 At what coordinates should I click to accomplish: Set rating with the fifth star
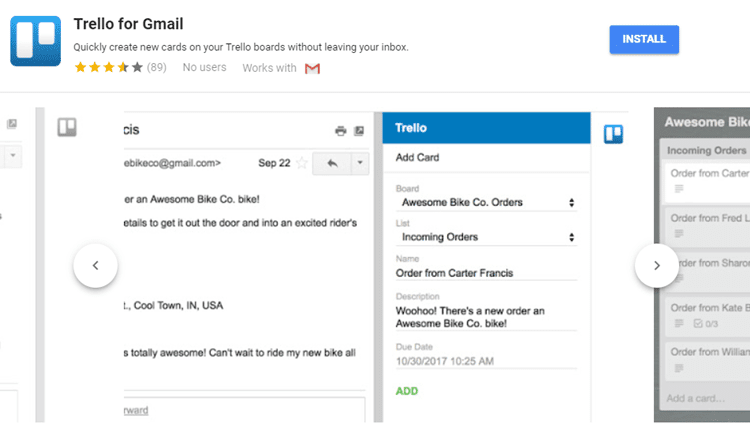pos(137,67)
